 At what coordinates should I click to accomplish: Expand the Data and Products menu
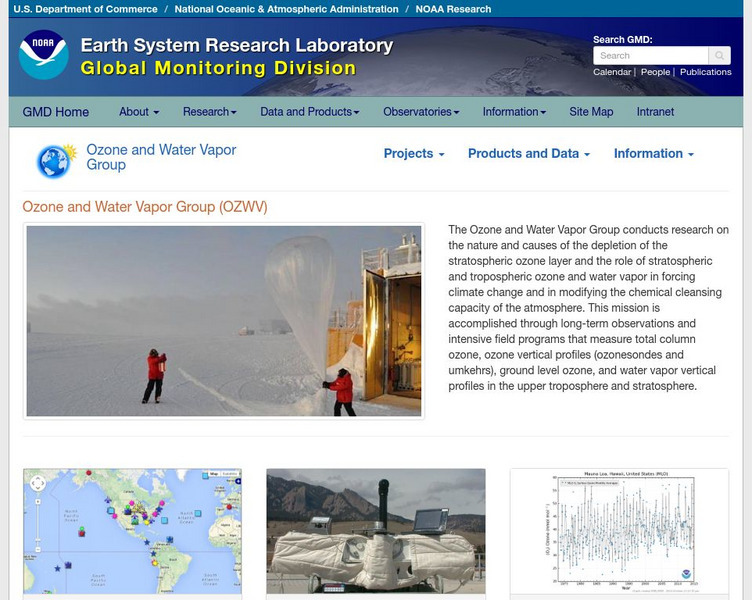[310, 112]
